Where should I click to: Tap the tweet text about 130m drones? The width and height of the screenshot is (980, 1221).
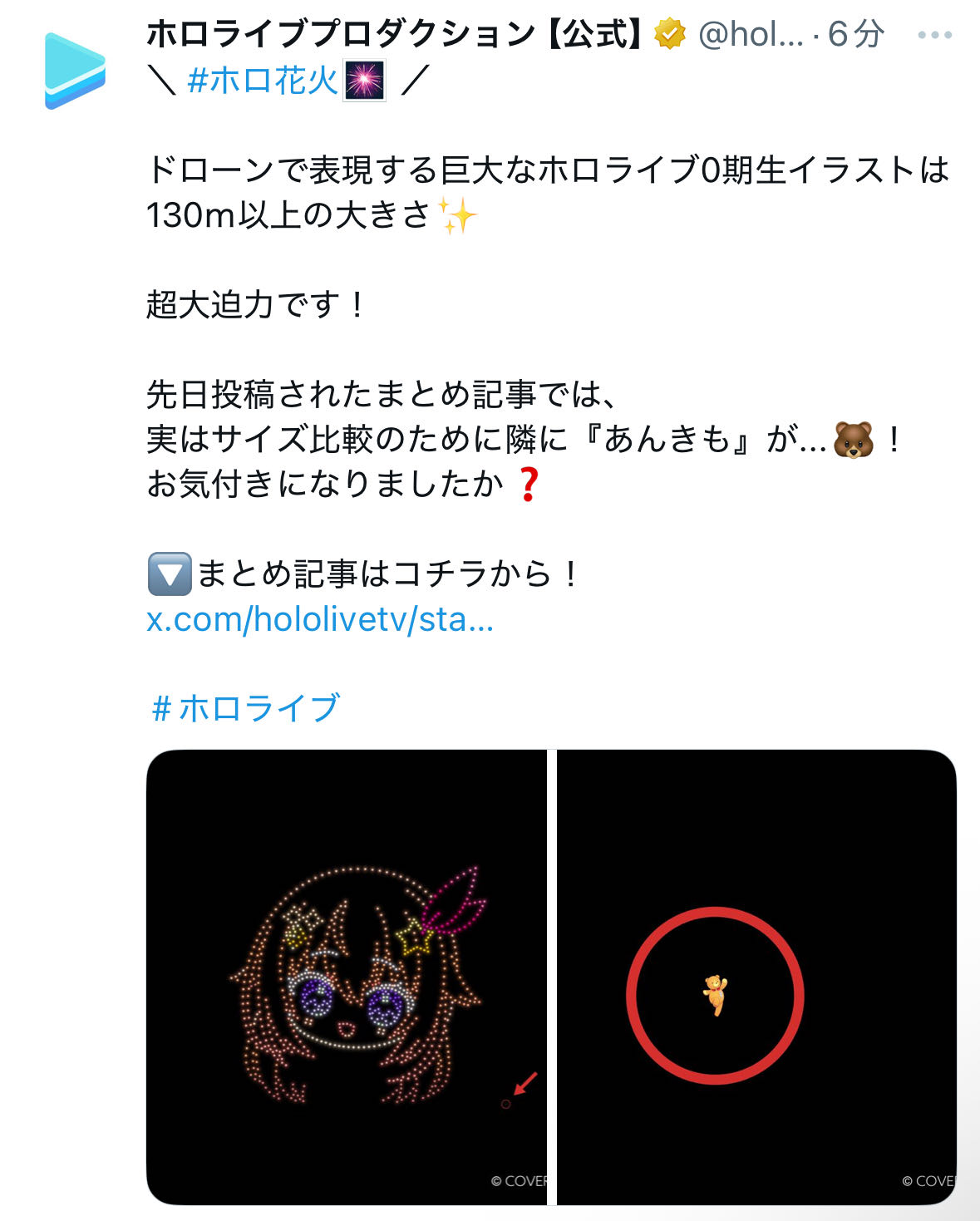tap(549, 192)
